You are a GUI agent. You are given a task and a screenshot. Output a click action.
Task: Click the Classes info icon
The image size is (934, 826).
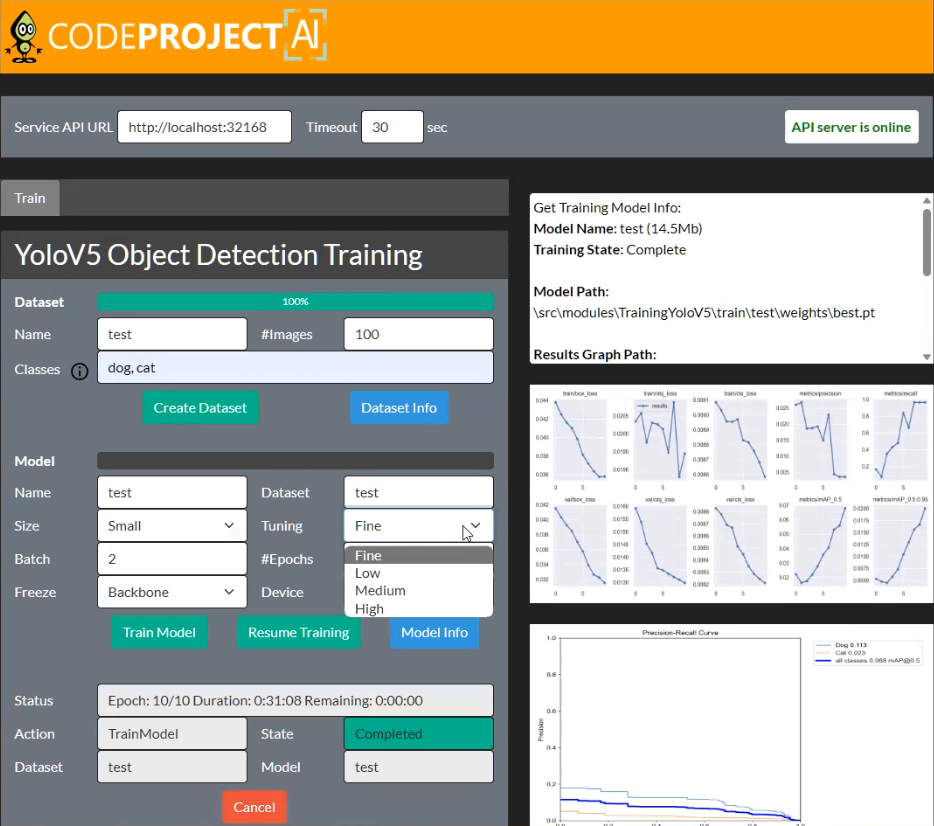coord(79,371)
